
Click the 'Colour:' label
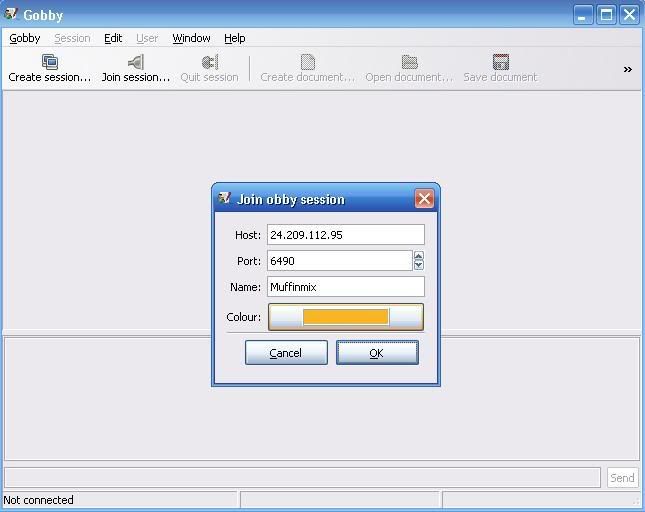tap(244, 317)
